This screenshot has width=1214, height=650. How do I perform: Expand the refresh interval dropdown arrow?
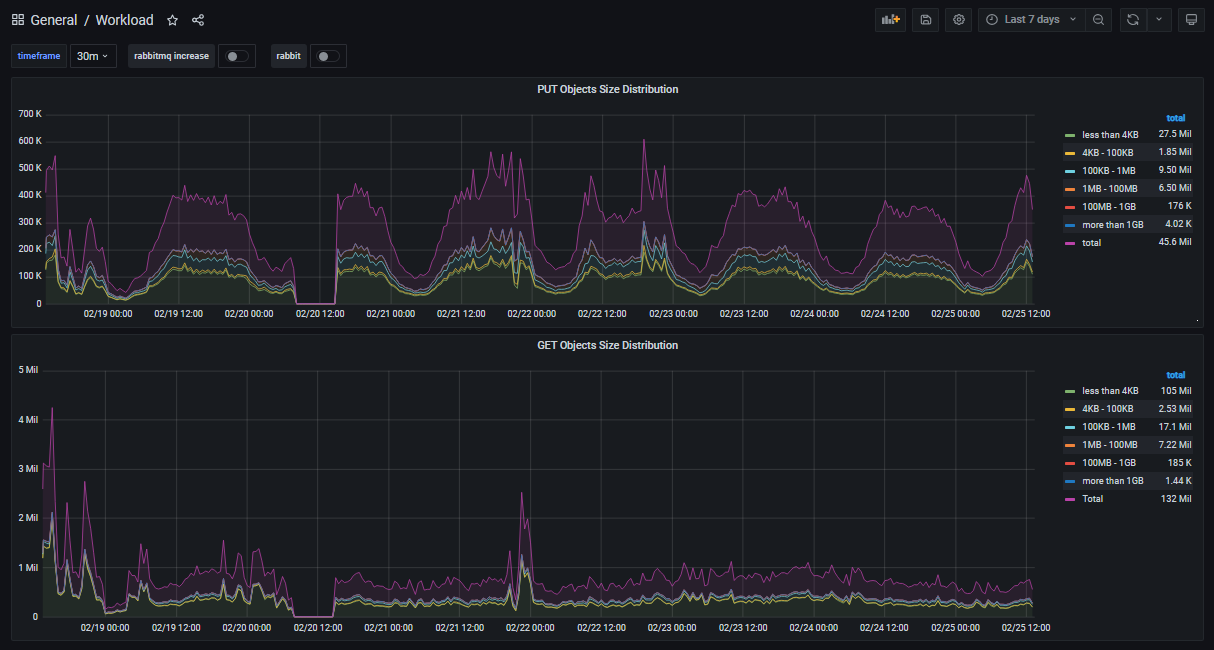1160,20
